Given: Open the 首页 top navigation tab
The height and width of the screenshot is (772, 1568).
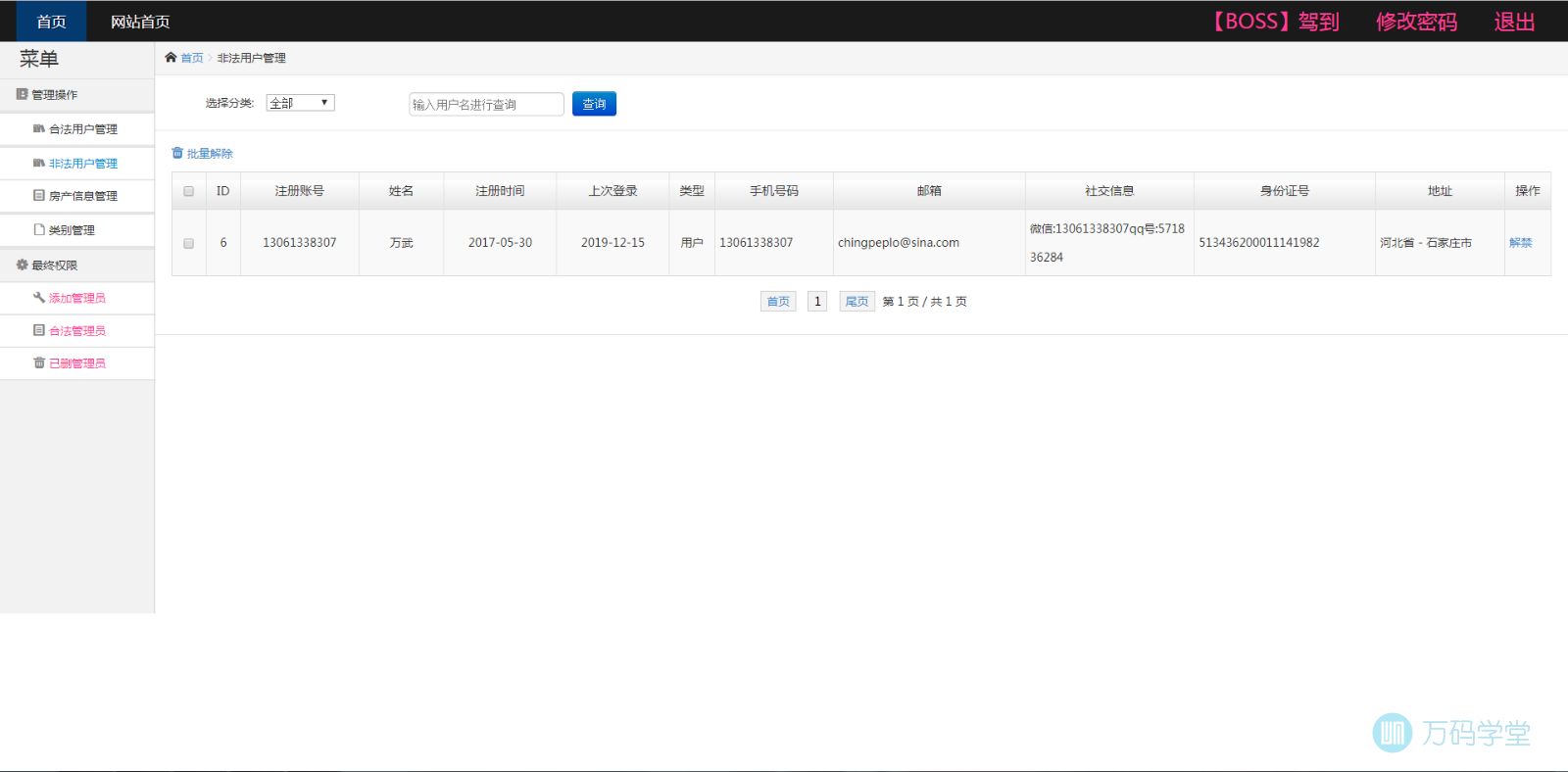Looking at the screenshot, I should [x=51, y=22].
